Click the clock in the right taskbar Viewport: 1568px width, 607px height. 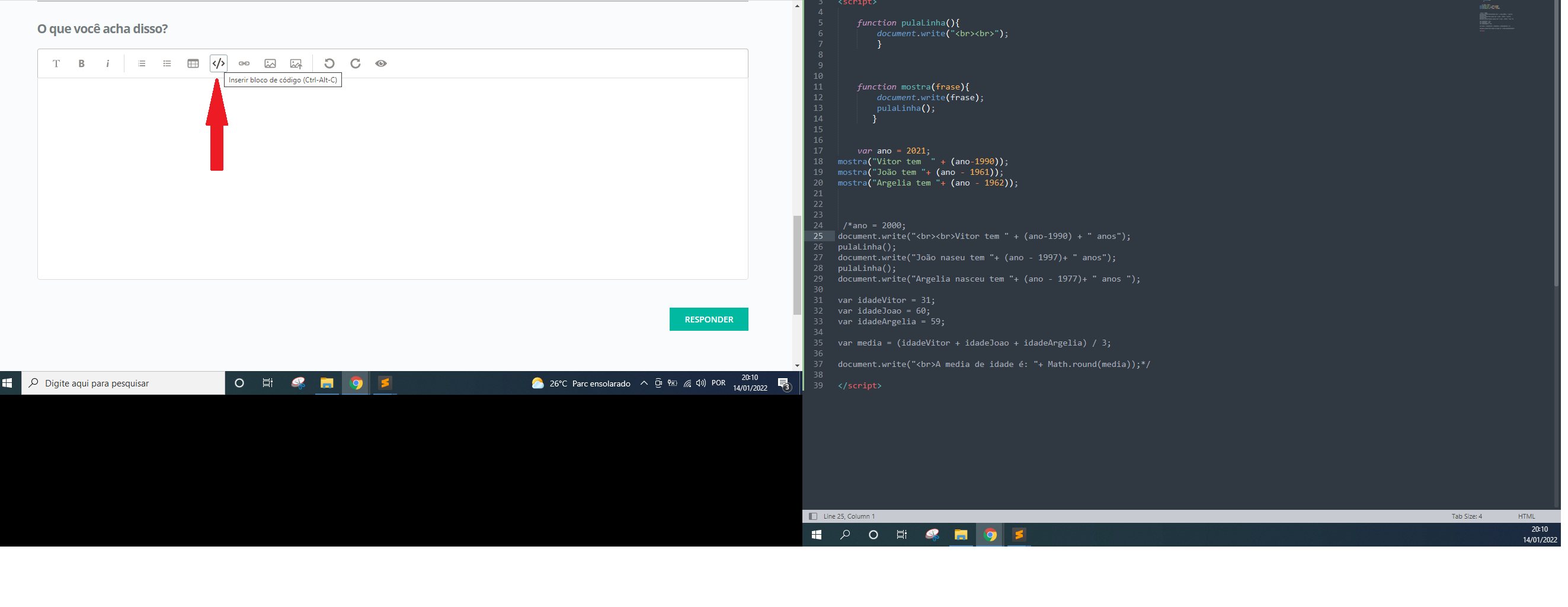pos(1540,535)
